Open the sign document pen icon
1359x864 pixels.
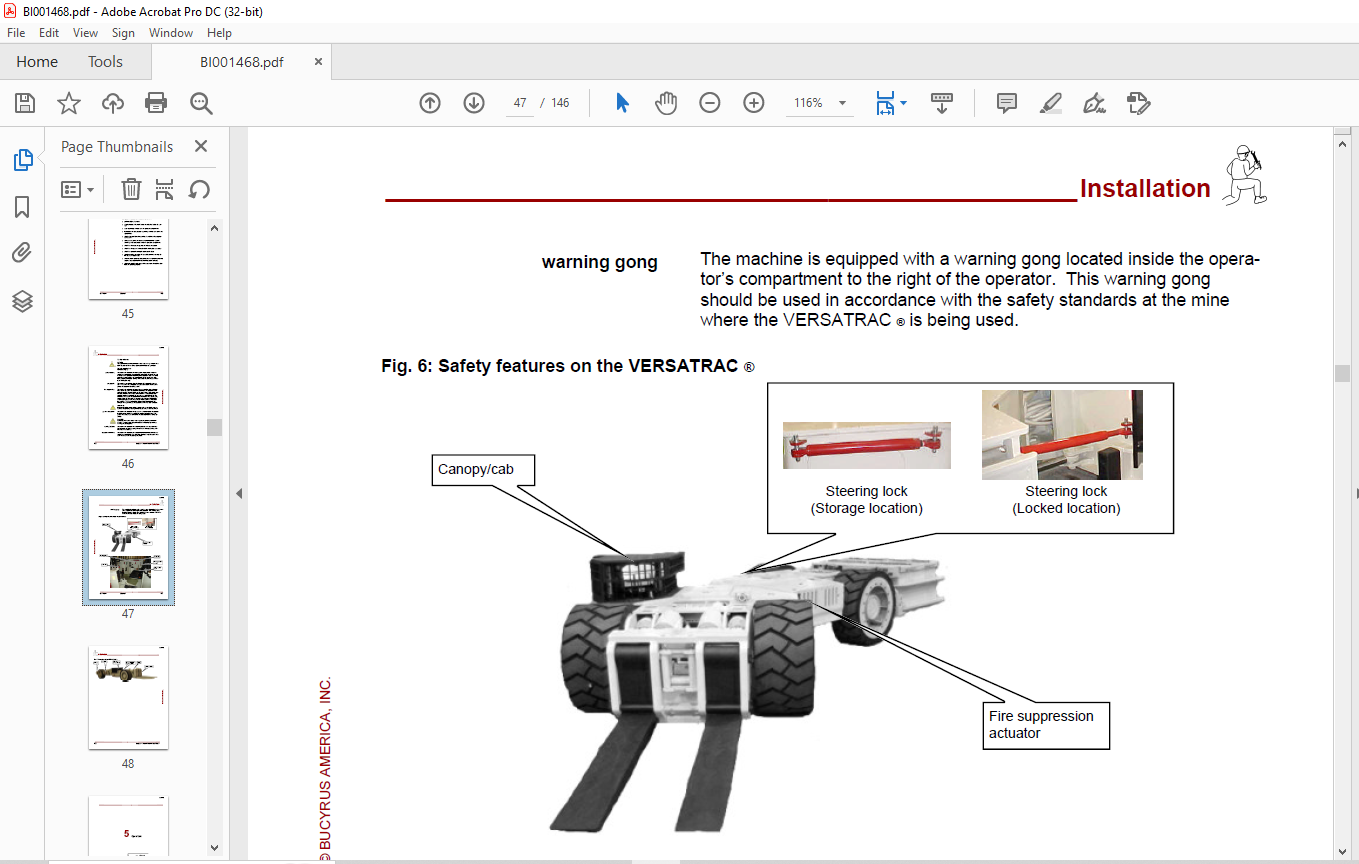click(1094, 103)
